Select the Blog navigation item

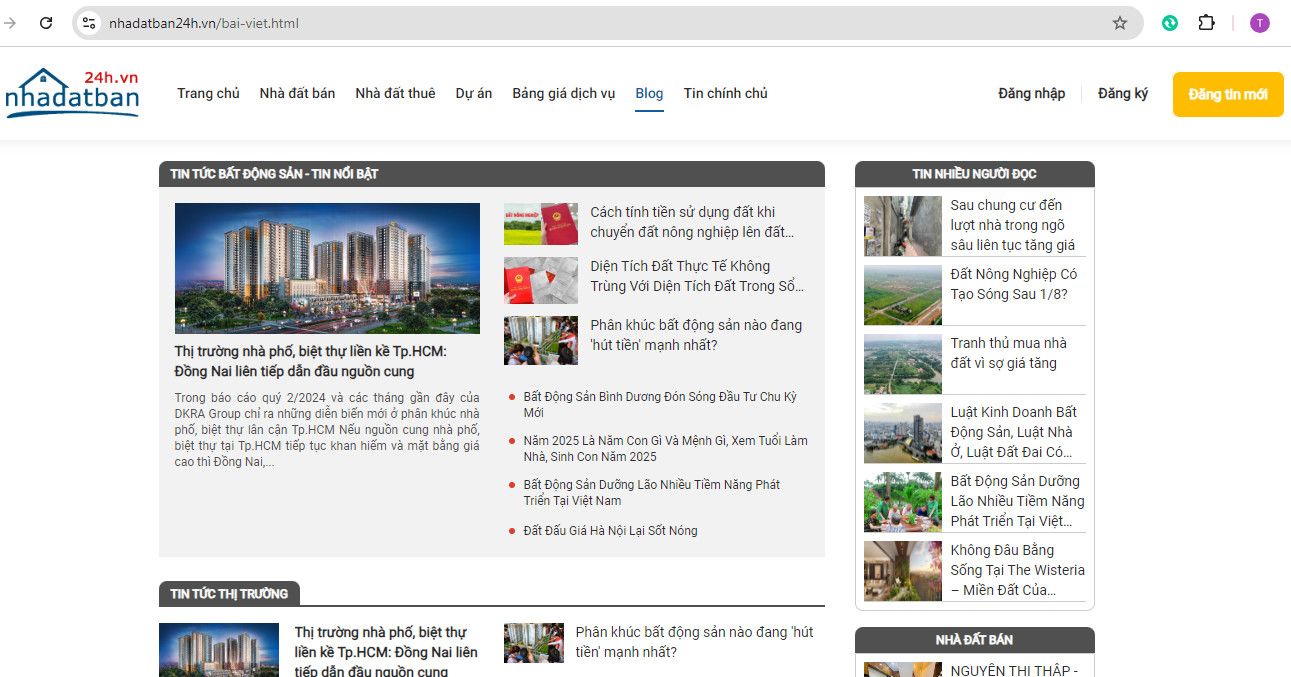click(x=649, y=93)
